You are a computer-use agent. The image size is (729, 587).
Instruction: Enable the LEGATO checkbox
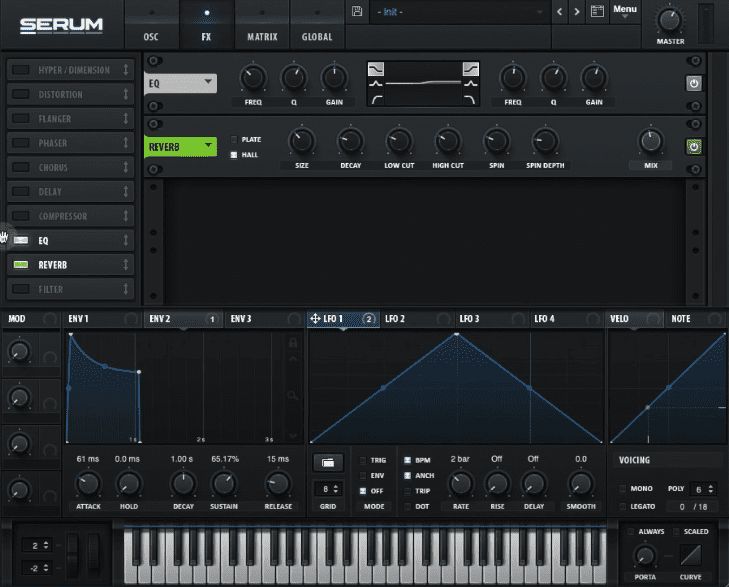622,506
